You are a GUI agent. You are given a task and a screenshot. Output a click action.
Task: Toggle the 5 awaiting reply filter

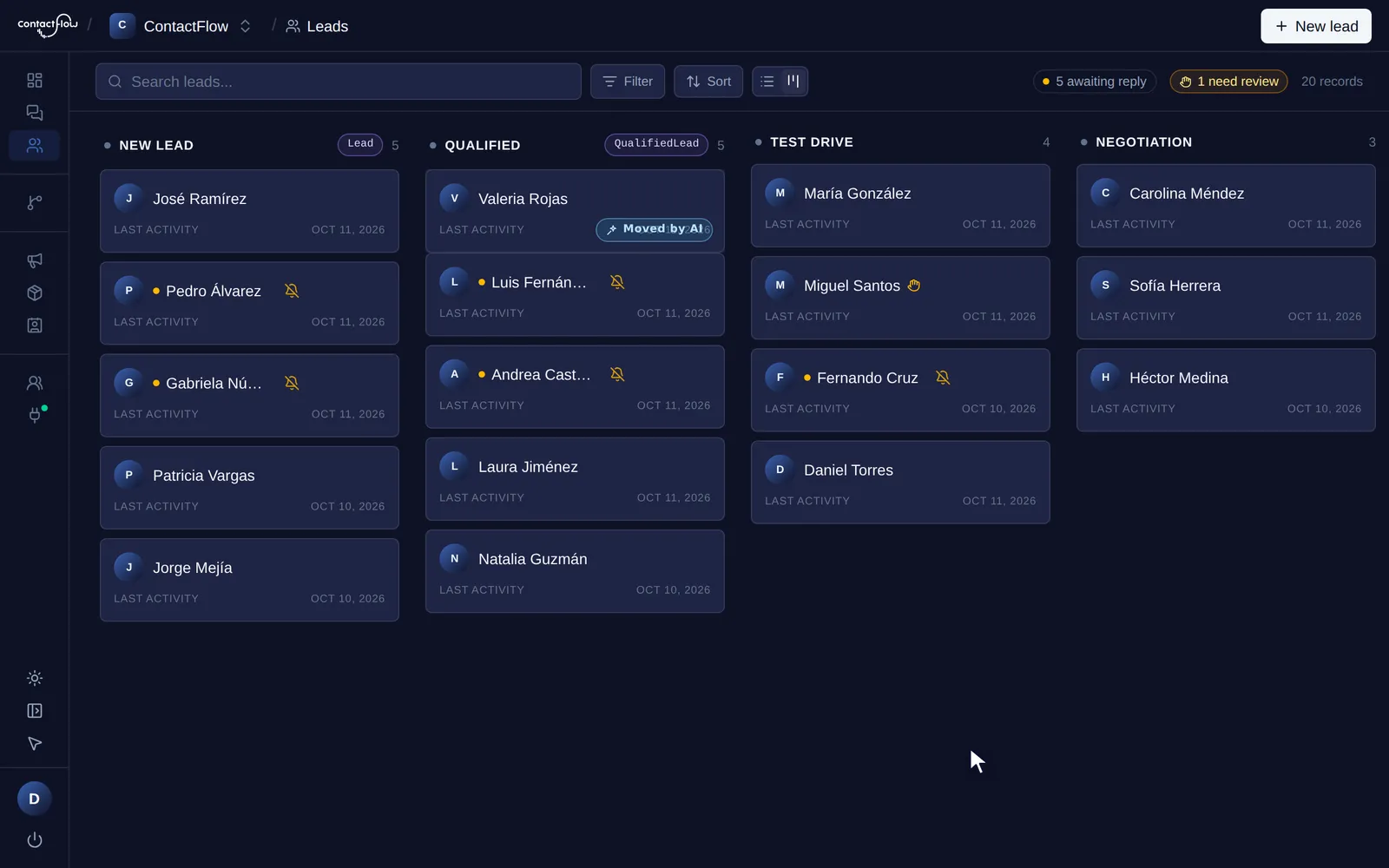click(x=1095, y=82)
